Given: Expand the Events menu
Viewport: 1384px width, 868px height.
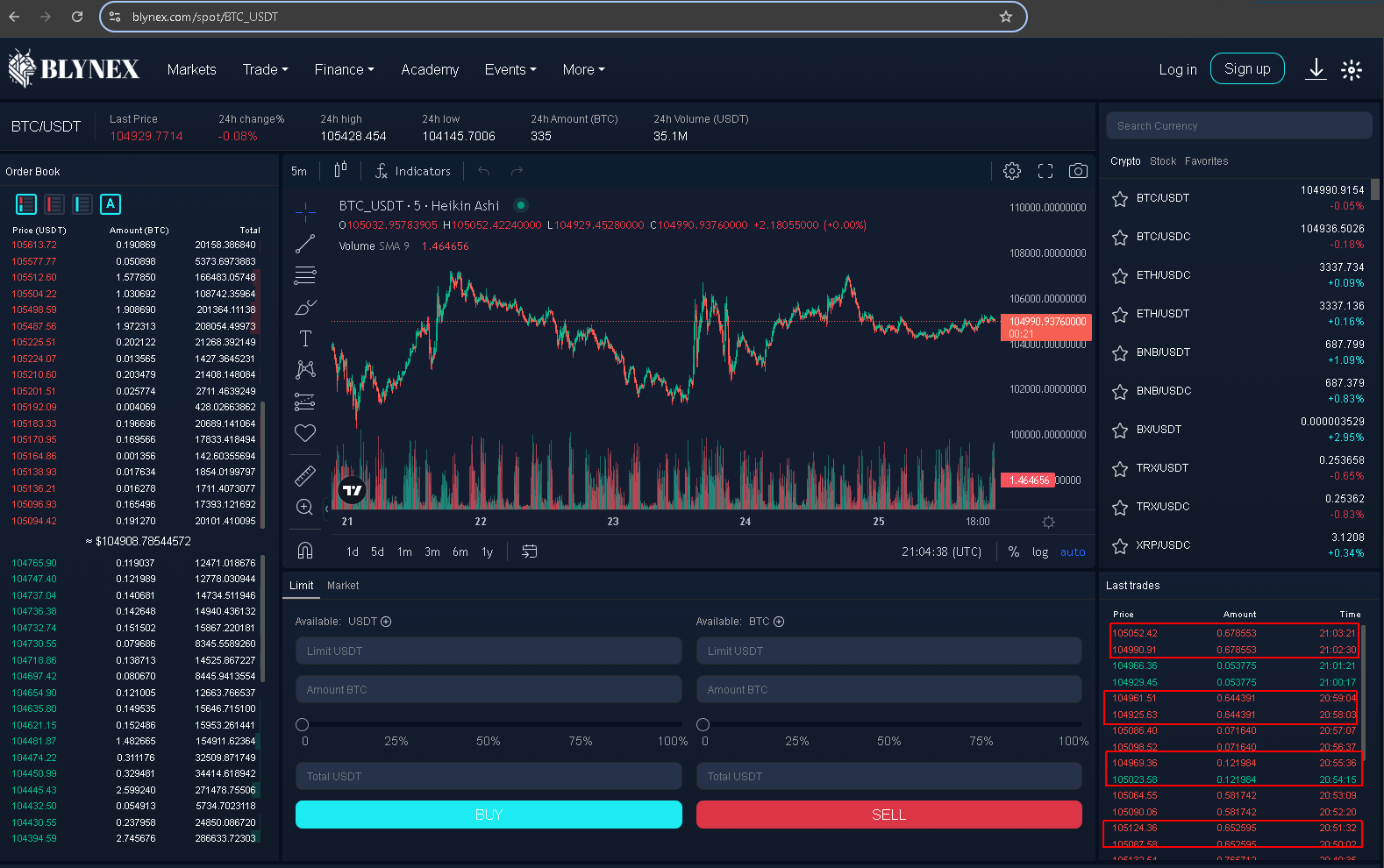Looking at the screenshot, I should click(x=510, y=69).
